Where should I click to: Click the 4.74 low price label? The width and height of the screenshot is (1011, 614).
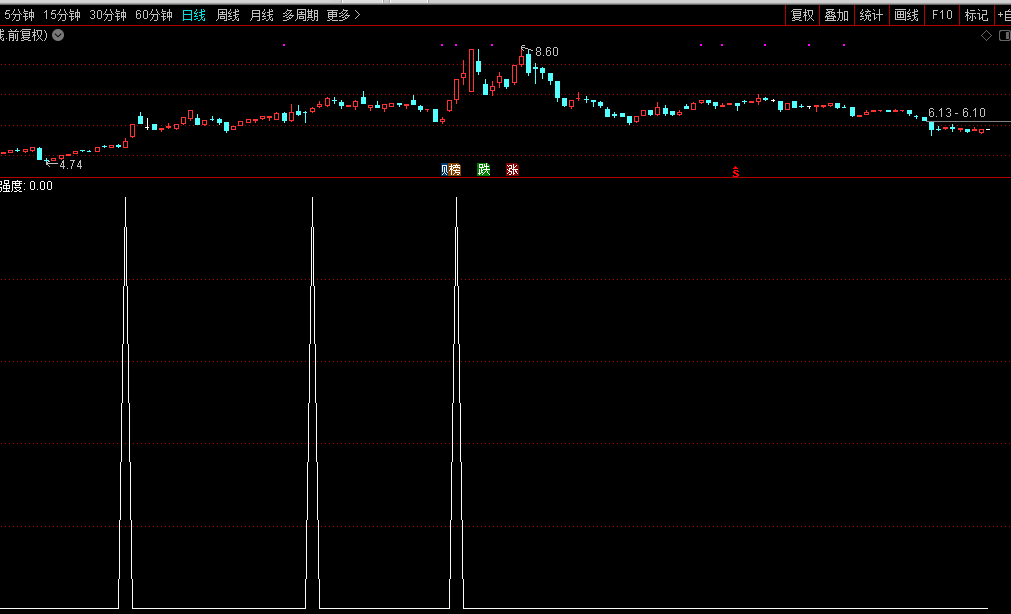point(70,164)
